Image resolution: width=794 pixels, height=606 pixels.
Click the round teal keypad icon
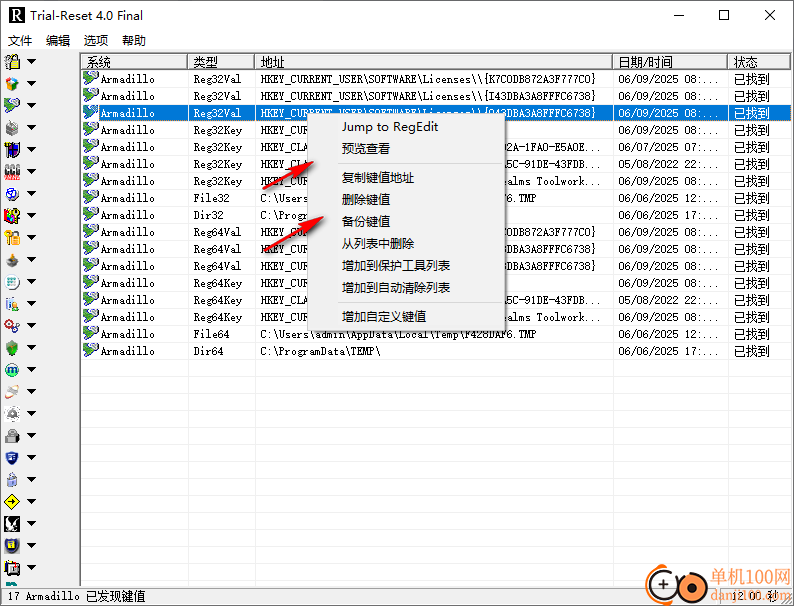[x=12, y=281]
